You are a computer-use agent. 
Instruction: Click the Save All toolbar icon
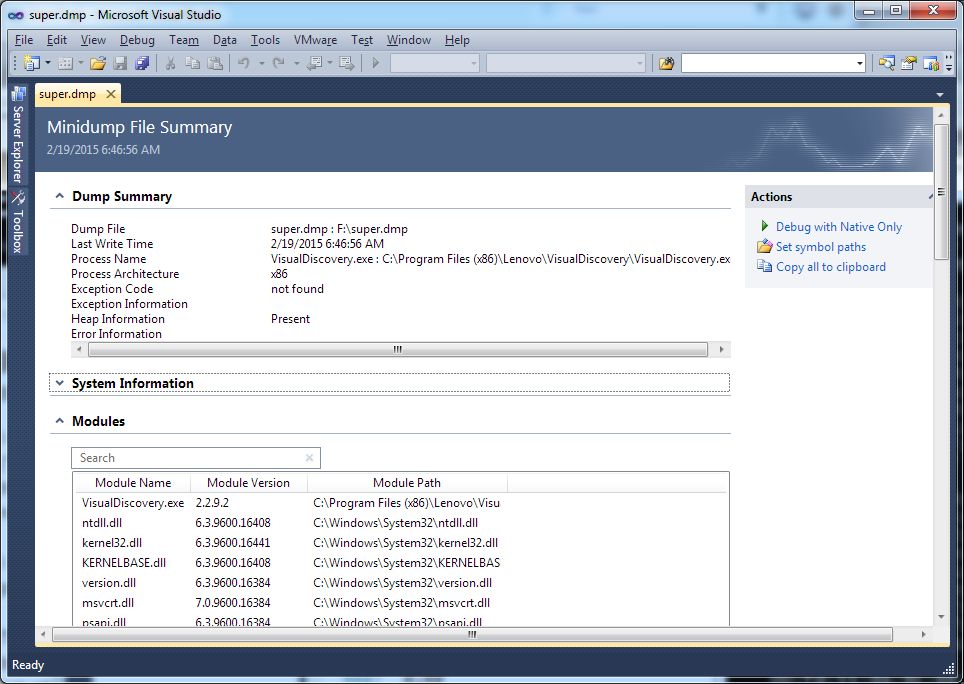142,63
